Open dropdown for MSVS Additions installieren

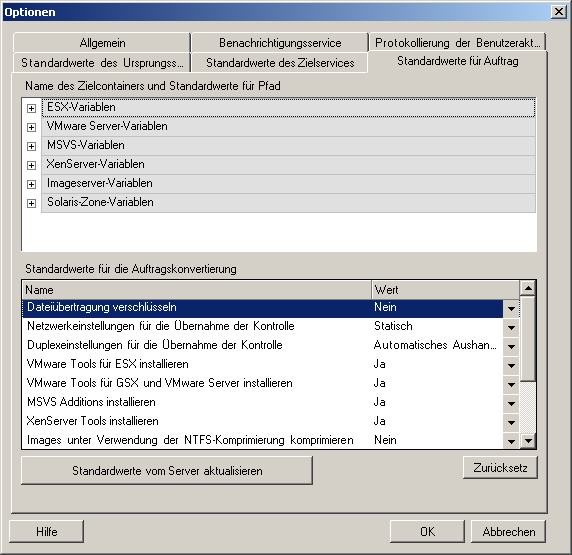(511, 403)
